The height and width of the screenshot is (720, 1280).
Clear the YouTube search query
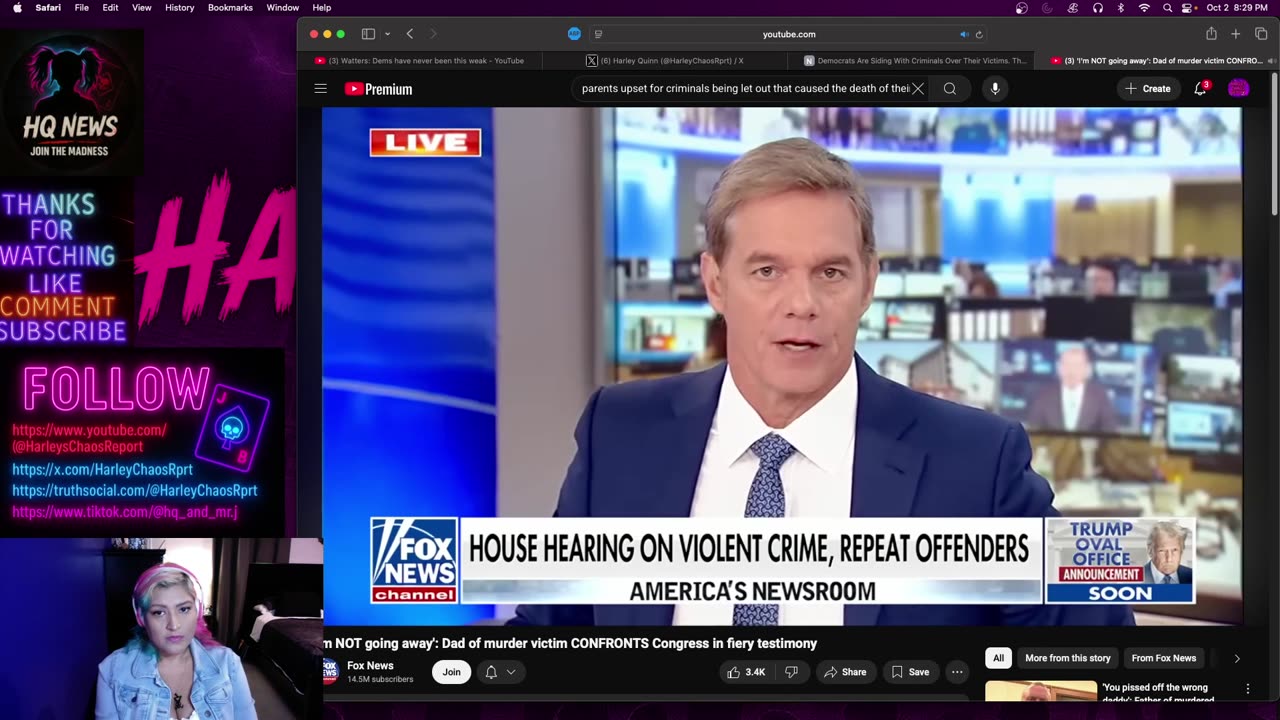coord(918,89)
